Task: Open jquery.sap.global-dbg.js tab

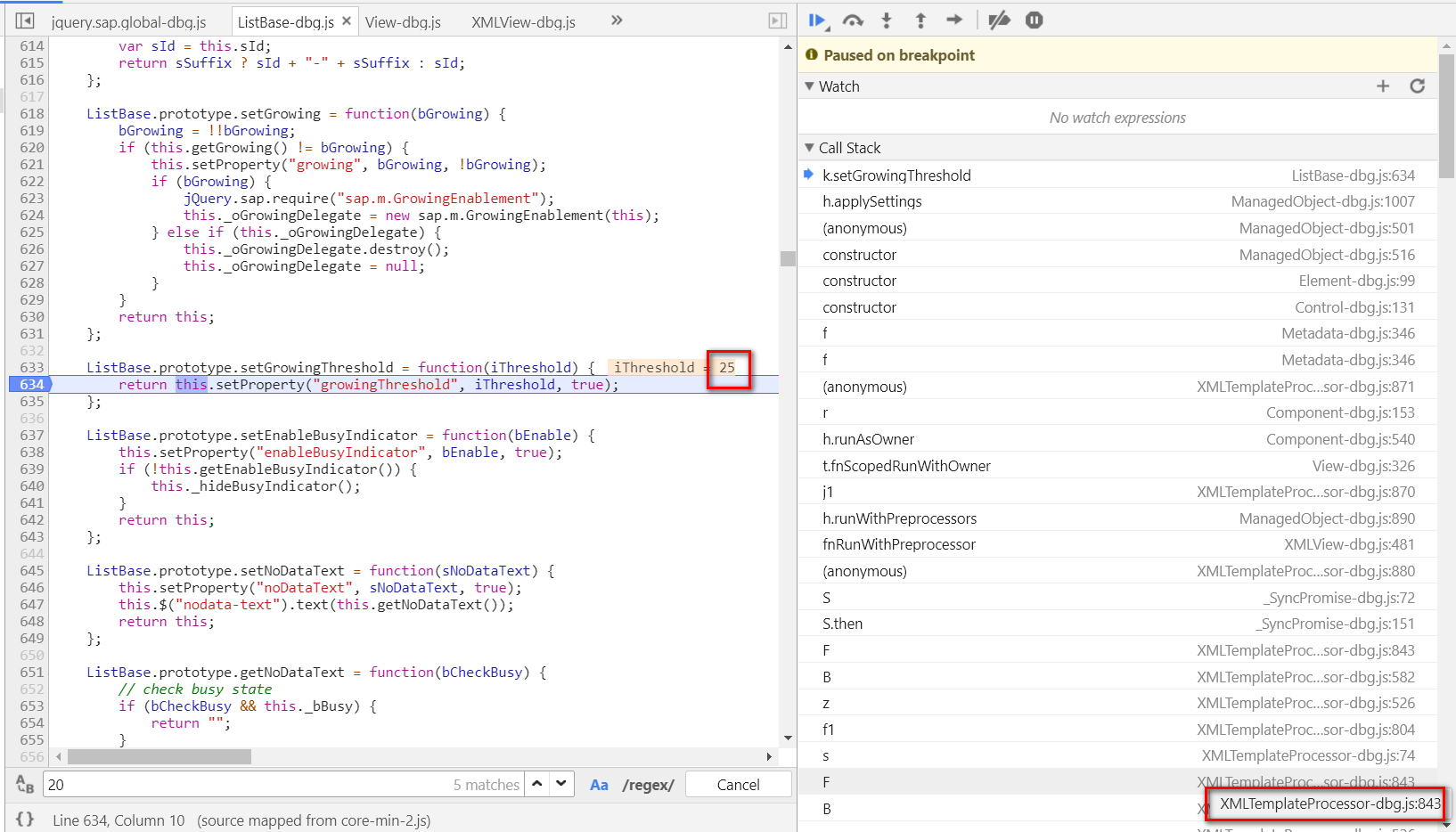Action: tap(128, 22)
